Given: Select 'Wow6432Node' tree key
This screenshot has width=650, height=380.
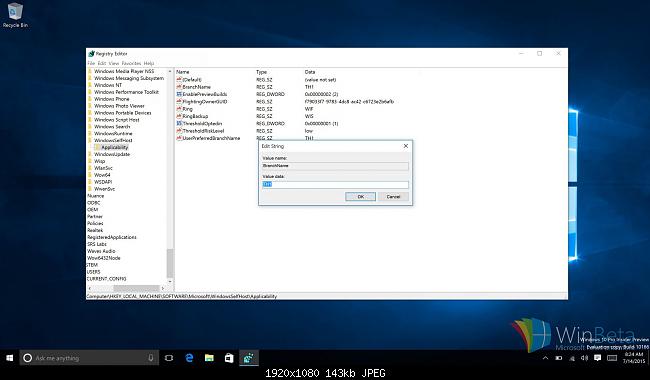Looking at the screenshot, I should (x=104, y=258).
